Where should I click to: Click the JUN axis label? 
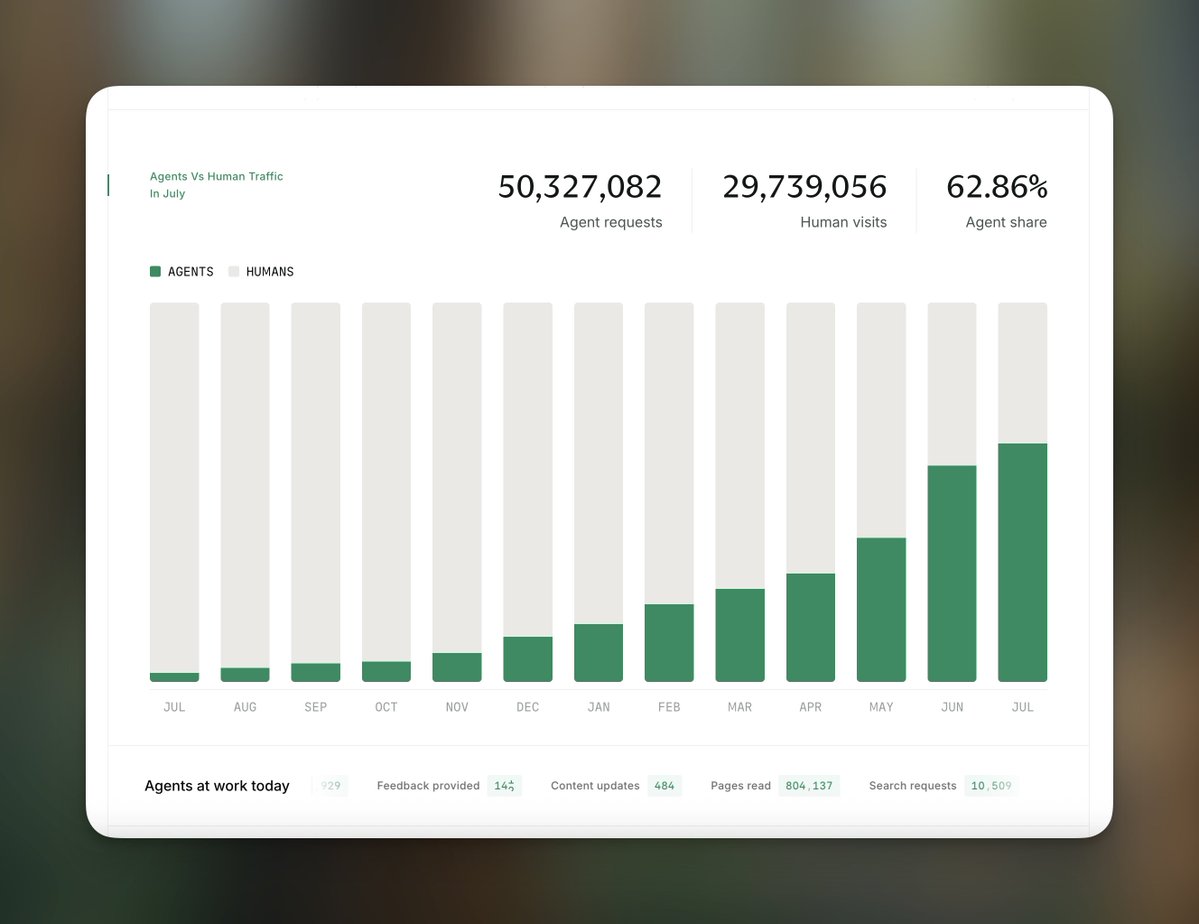coord(952,707)
